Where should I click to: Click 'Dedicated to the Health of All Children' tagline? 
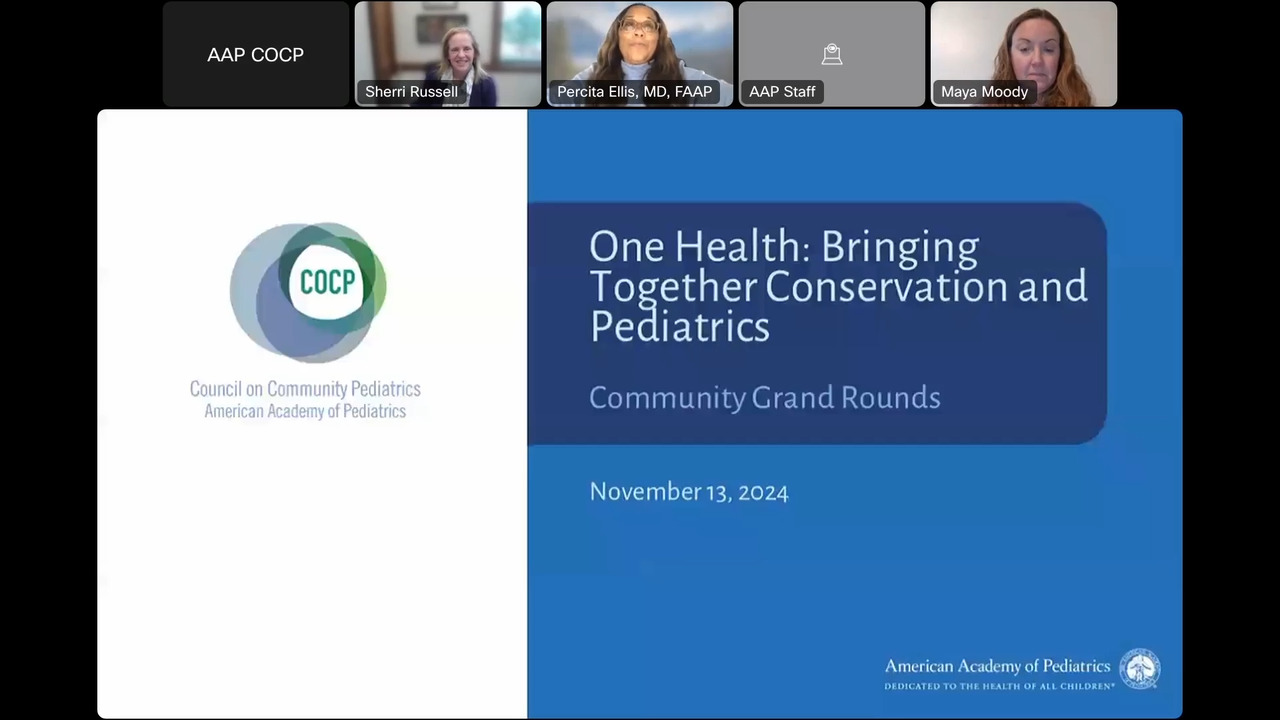click(999, 686)
